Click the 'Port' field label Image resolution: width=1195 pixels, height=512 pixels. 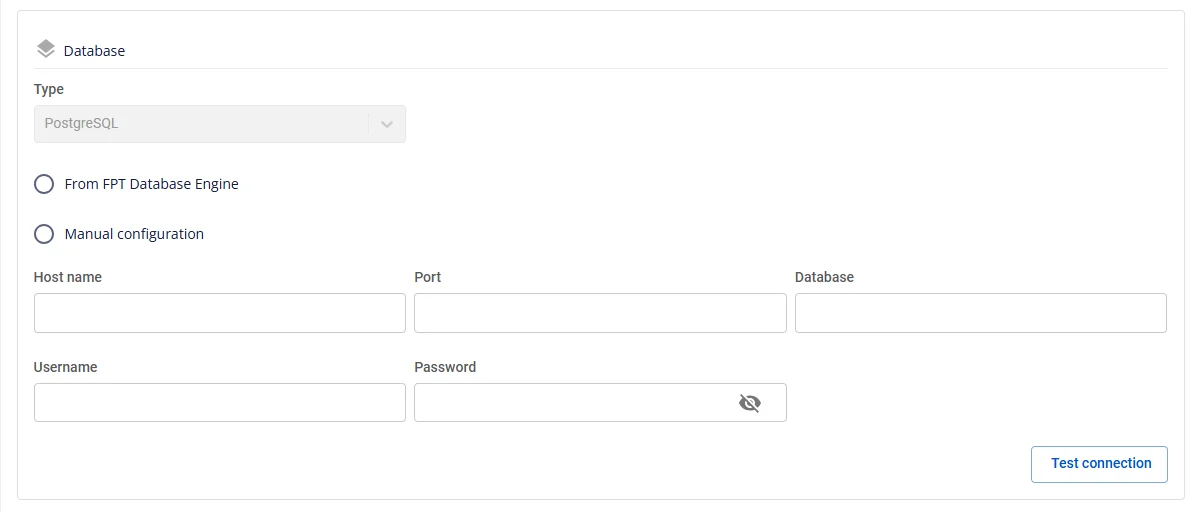[x=428, y=277]
